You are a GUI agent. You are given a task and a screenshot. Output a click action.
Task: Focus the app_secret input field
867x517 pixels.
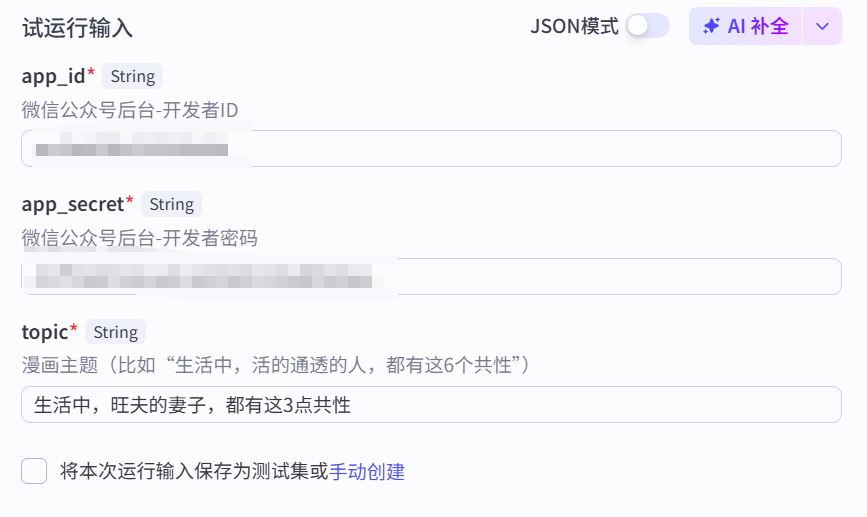(x=431, y=276)
